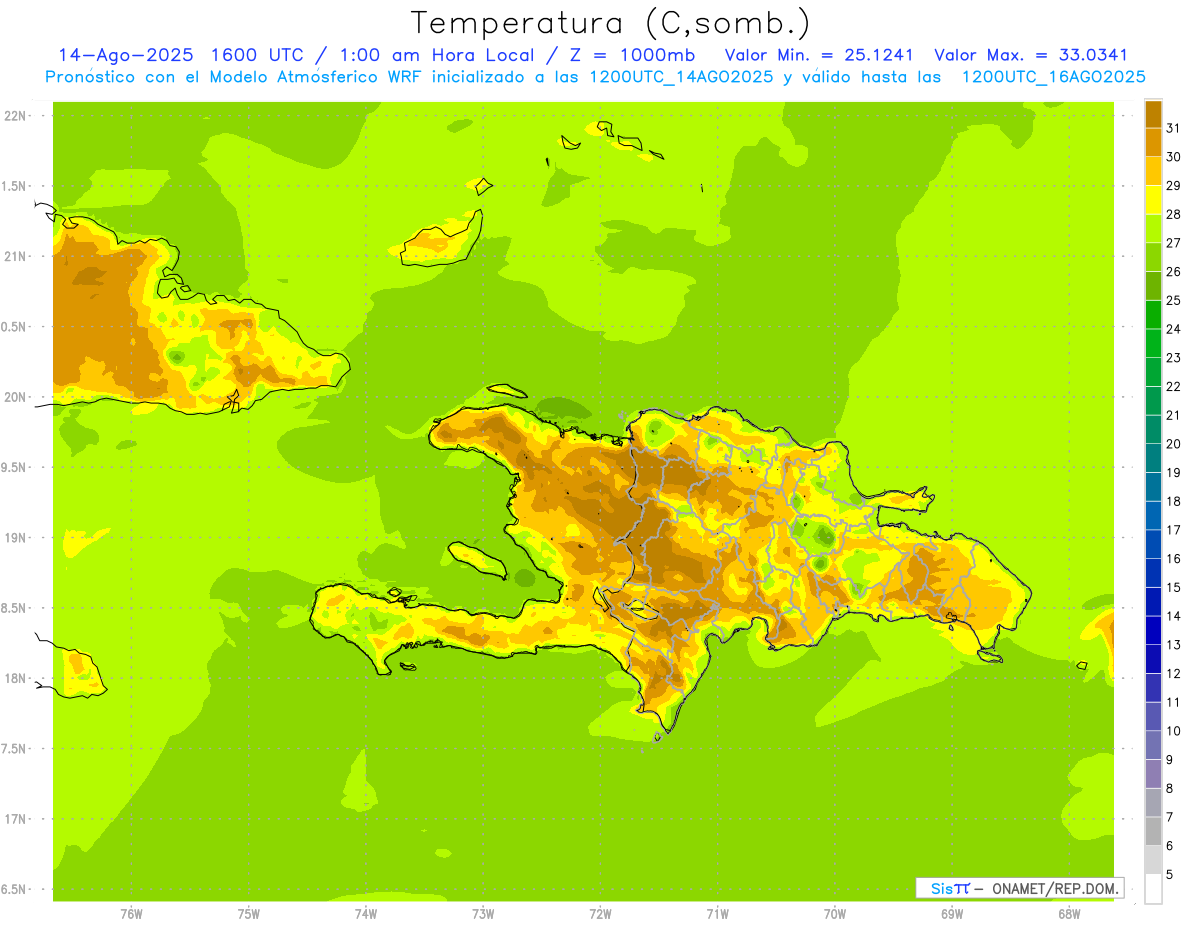Click the "74W" longitude label
Viewport: 1200px width, 927px height.
click(366, 914)
